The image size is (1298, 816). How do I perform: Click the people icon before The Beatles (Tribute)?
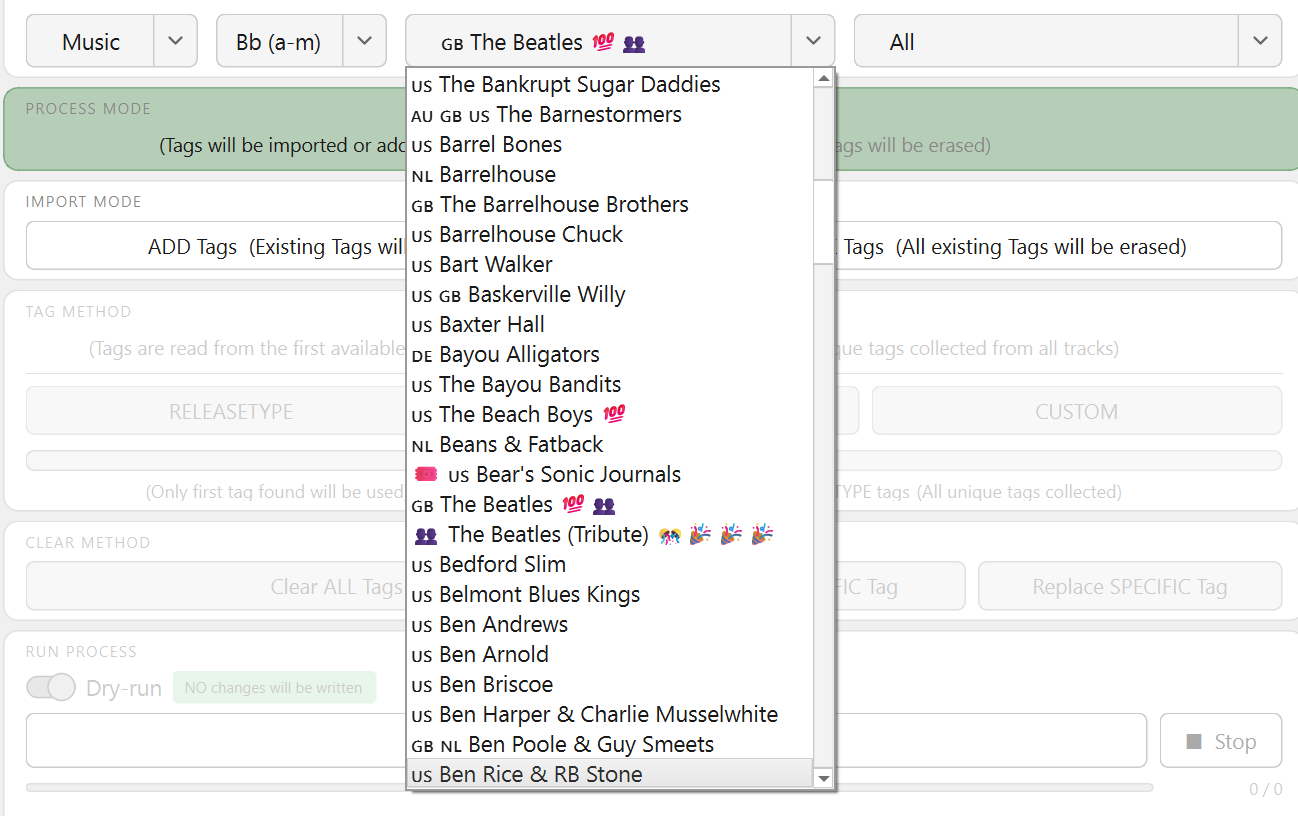click(x=425, y=535)
